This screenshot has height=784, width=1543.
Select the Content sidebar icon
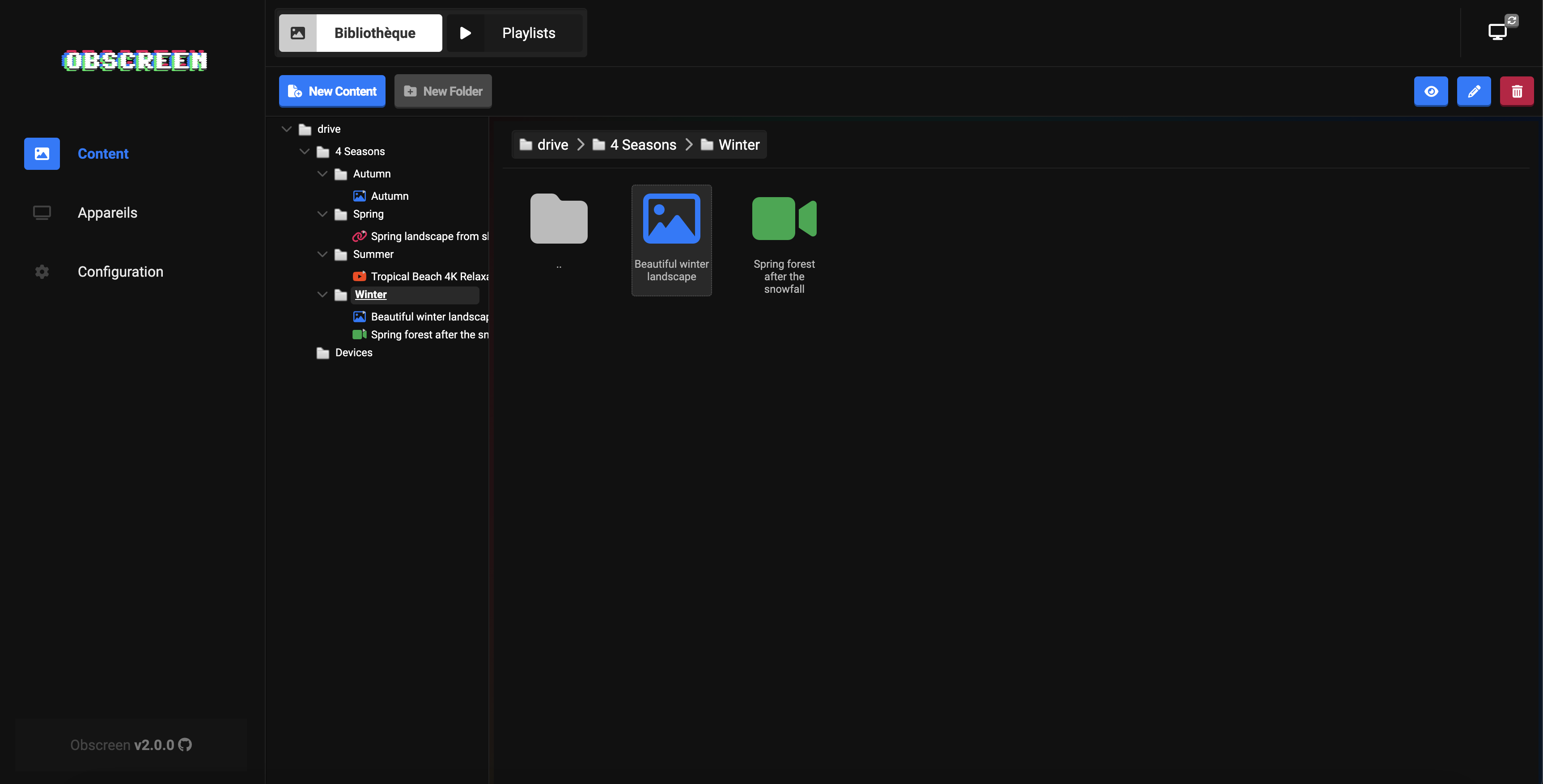41,154
